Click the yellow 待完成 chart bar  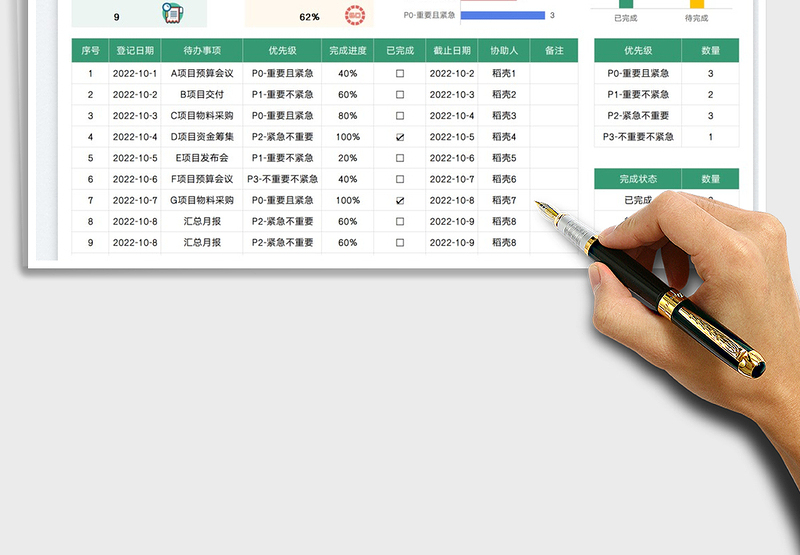point(697,4)
